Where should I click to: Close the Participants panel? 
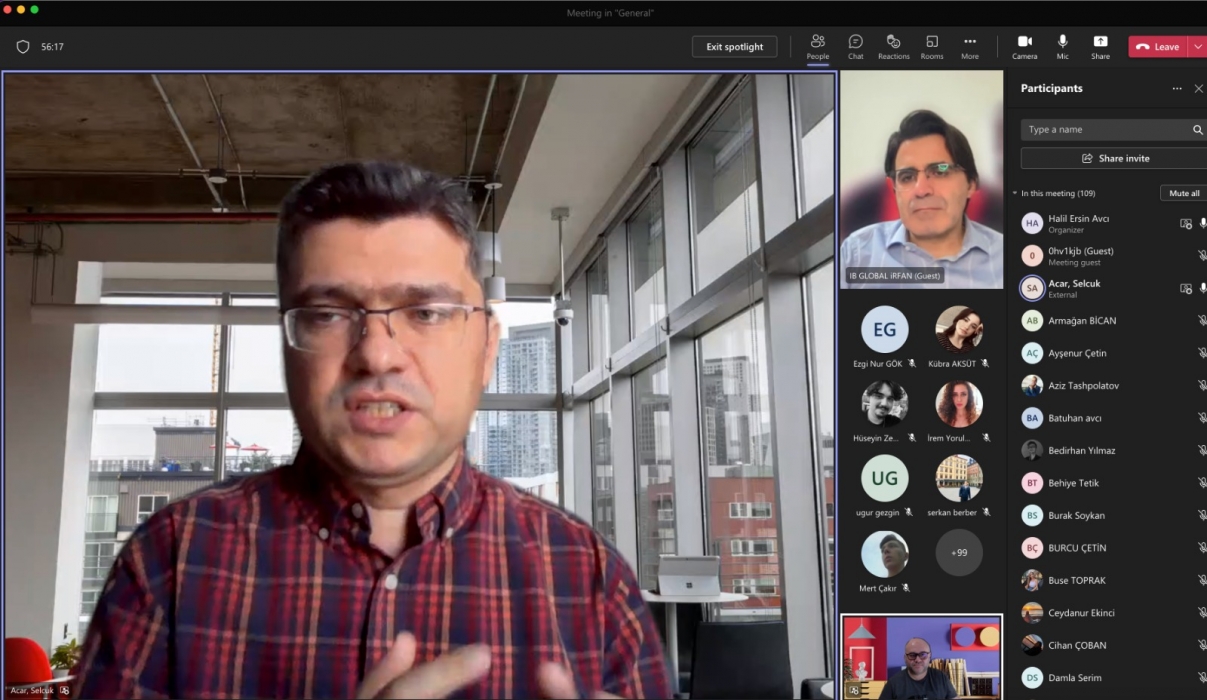point(1198,89)
